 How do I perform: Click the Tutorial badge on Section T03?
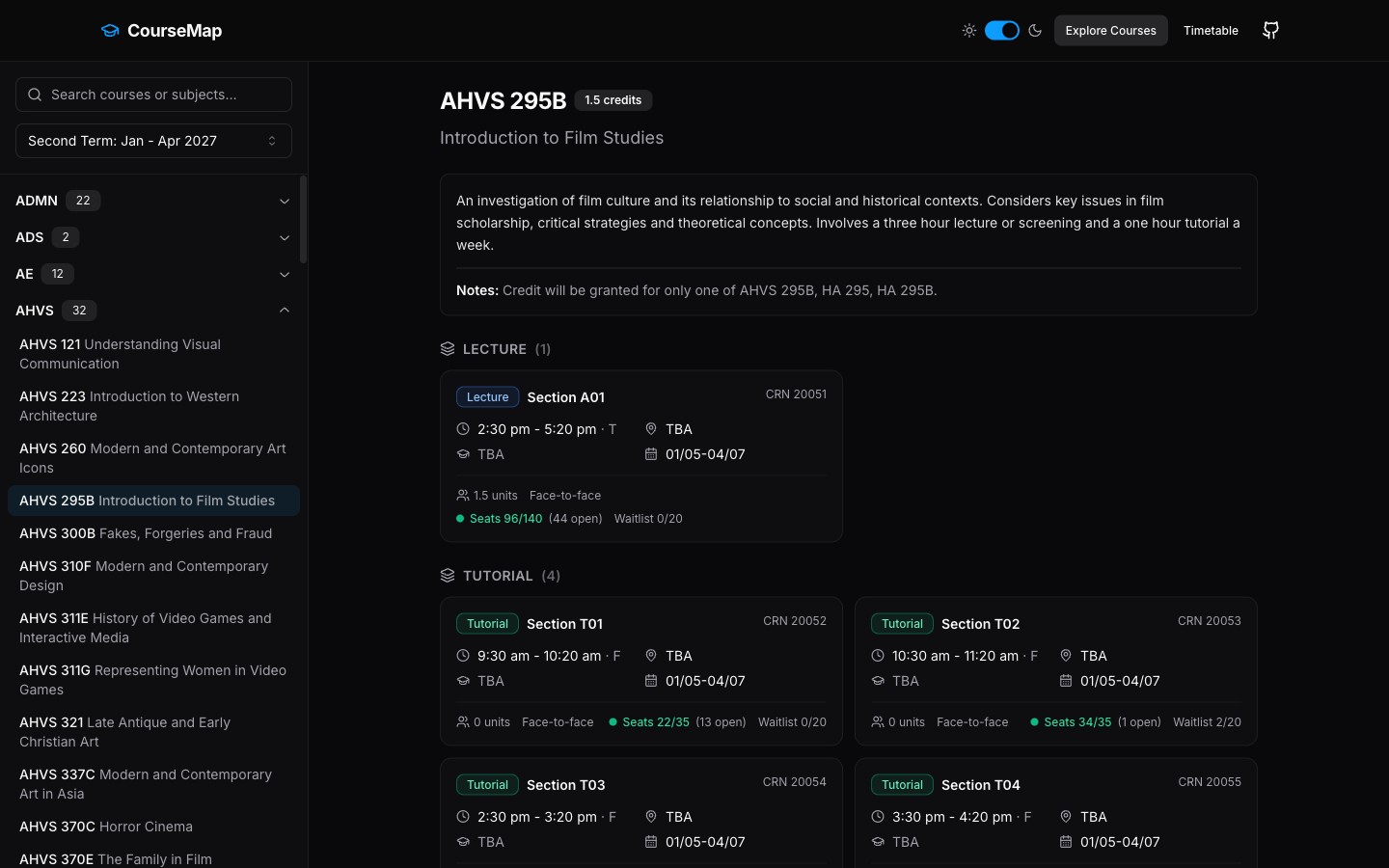[488, 785]
